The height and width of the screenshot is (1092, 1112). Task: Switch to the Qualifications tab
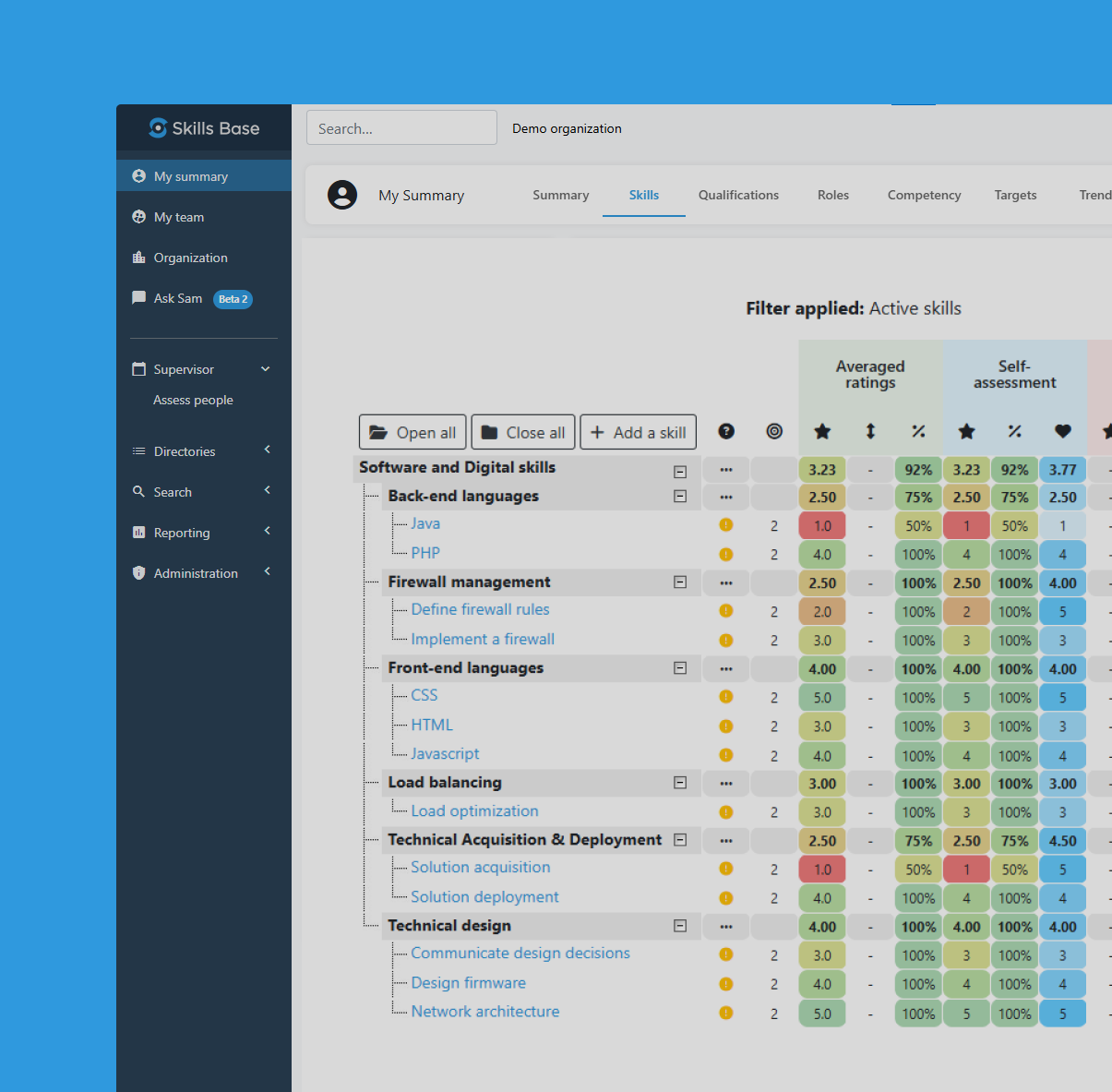point(738,195)
